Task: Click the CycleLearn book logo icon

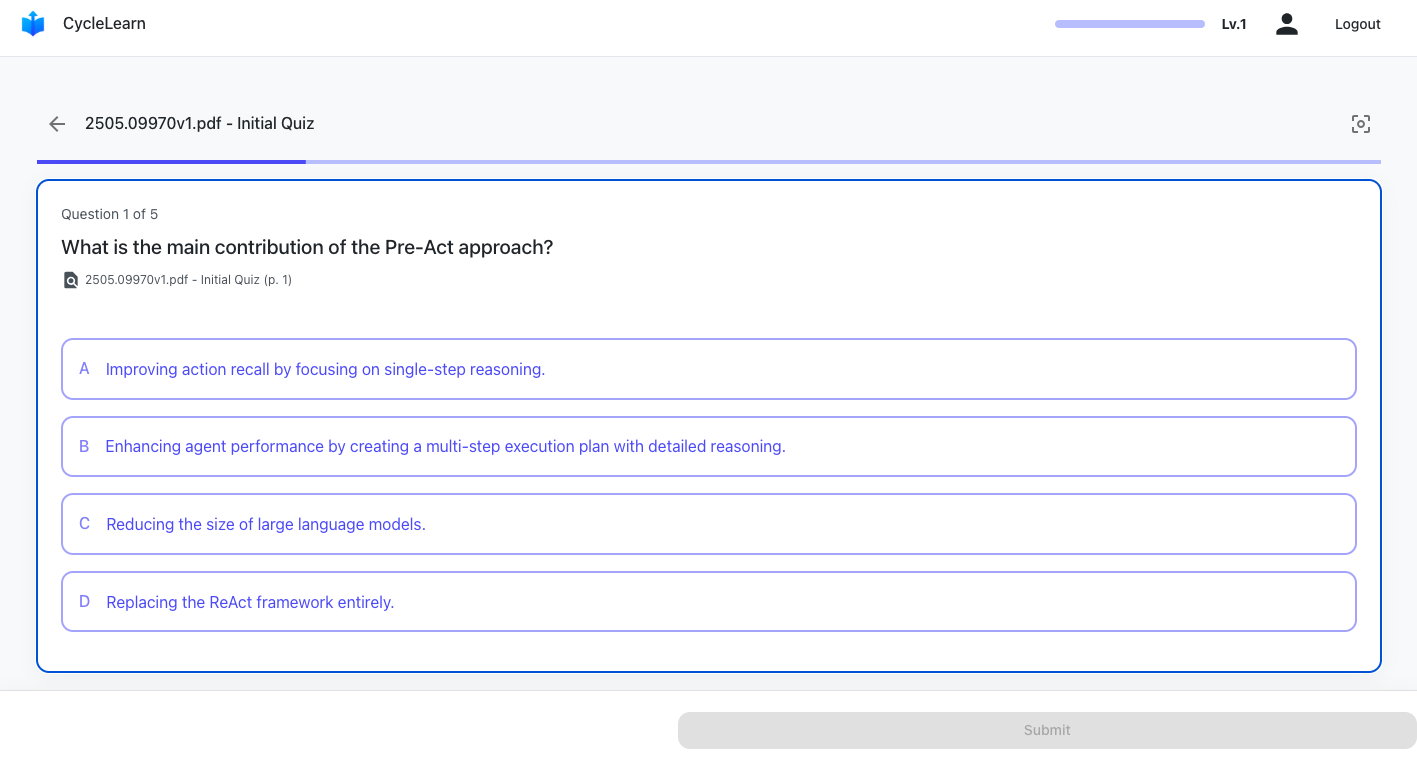Action: tap(33, 24)
